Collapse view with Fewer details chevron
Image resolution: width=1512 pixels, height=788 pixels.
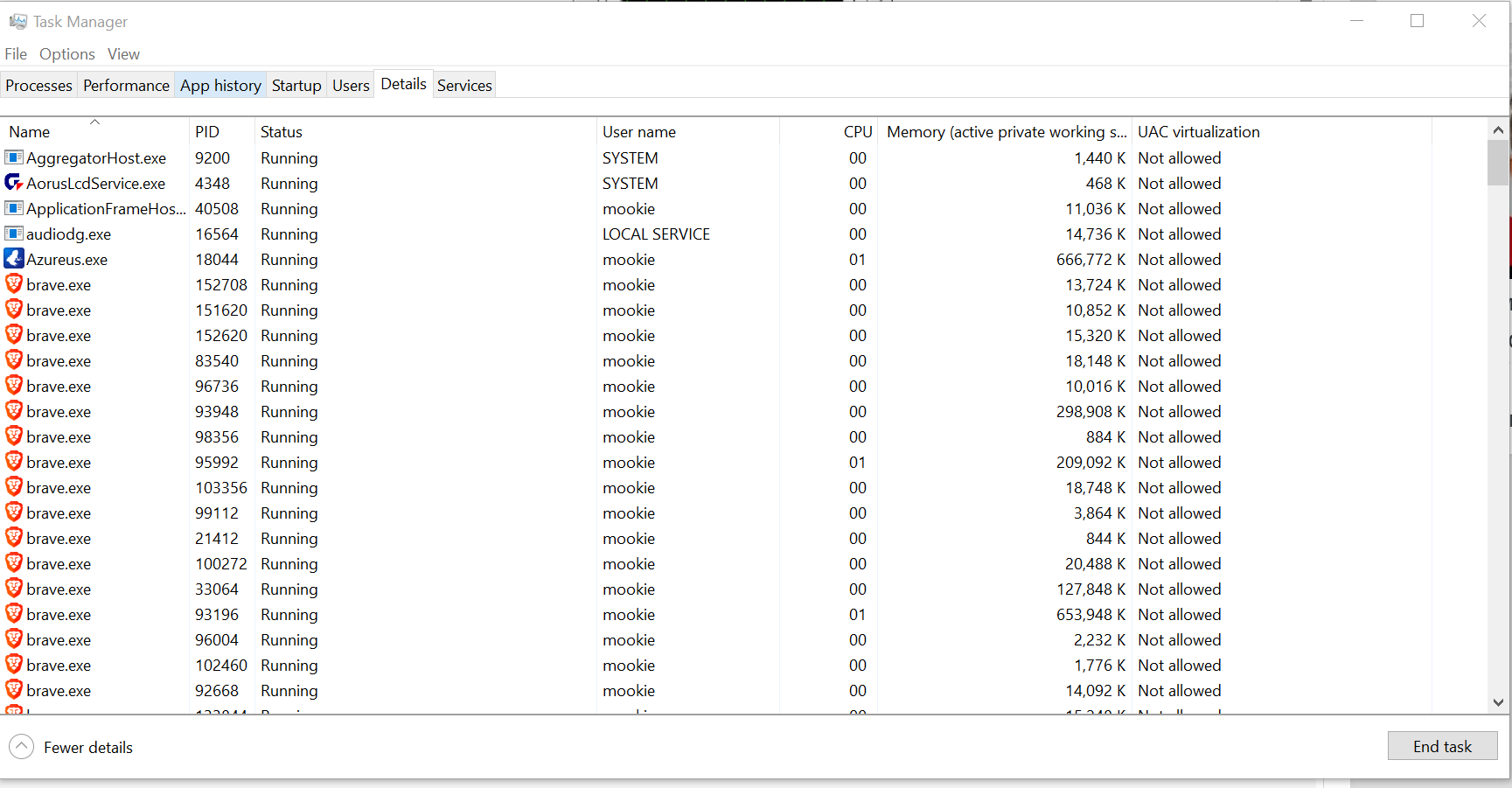(x=21, y=747)
